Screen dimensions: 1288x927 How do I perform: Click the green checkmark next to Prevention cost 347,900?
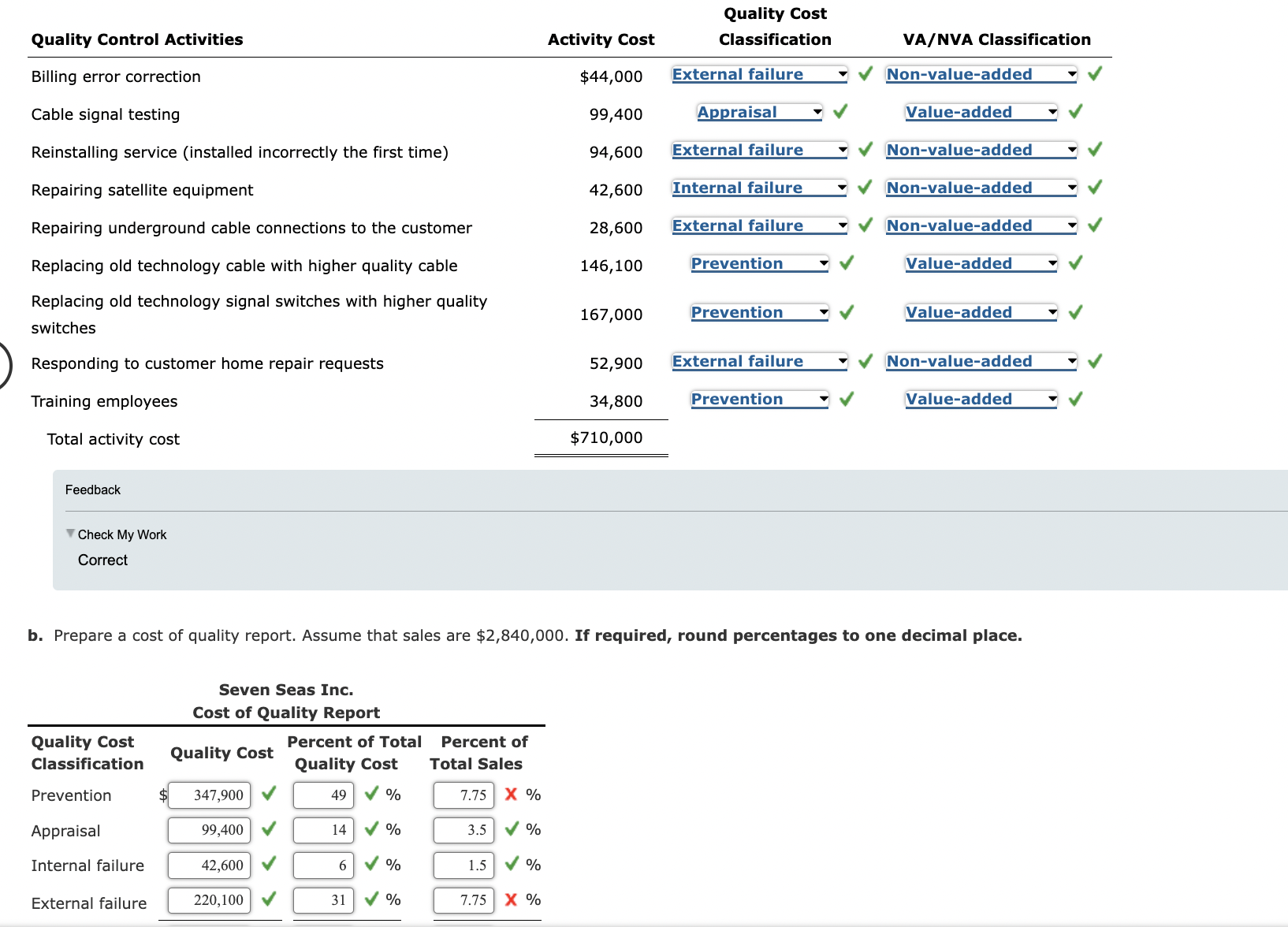point(268,795)
